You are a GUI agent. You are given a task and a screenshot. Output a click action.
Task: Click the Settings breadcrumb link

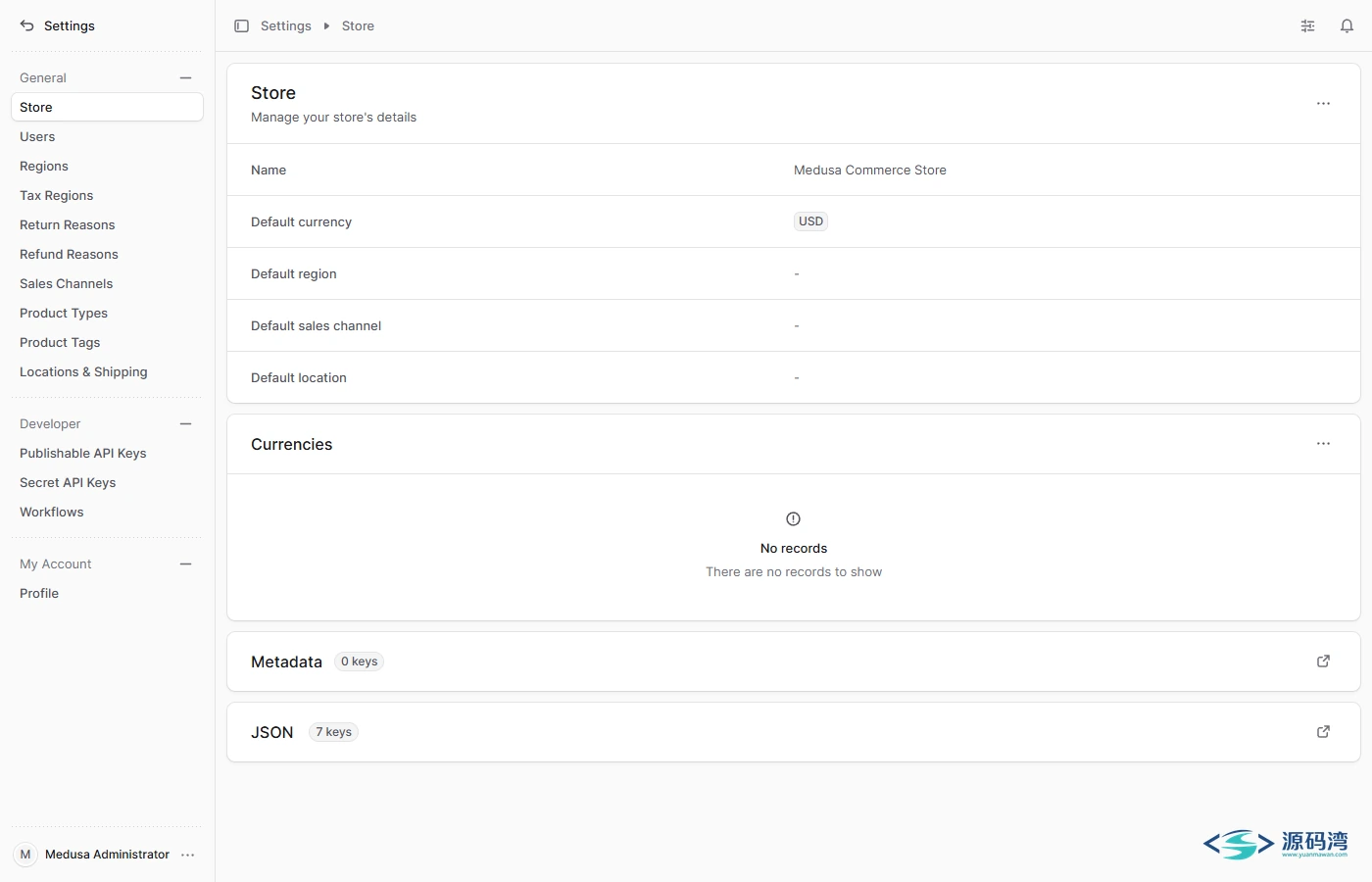click(x=286, y=26)
